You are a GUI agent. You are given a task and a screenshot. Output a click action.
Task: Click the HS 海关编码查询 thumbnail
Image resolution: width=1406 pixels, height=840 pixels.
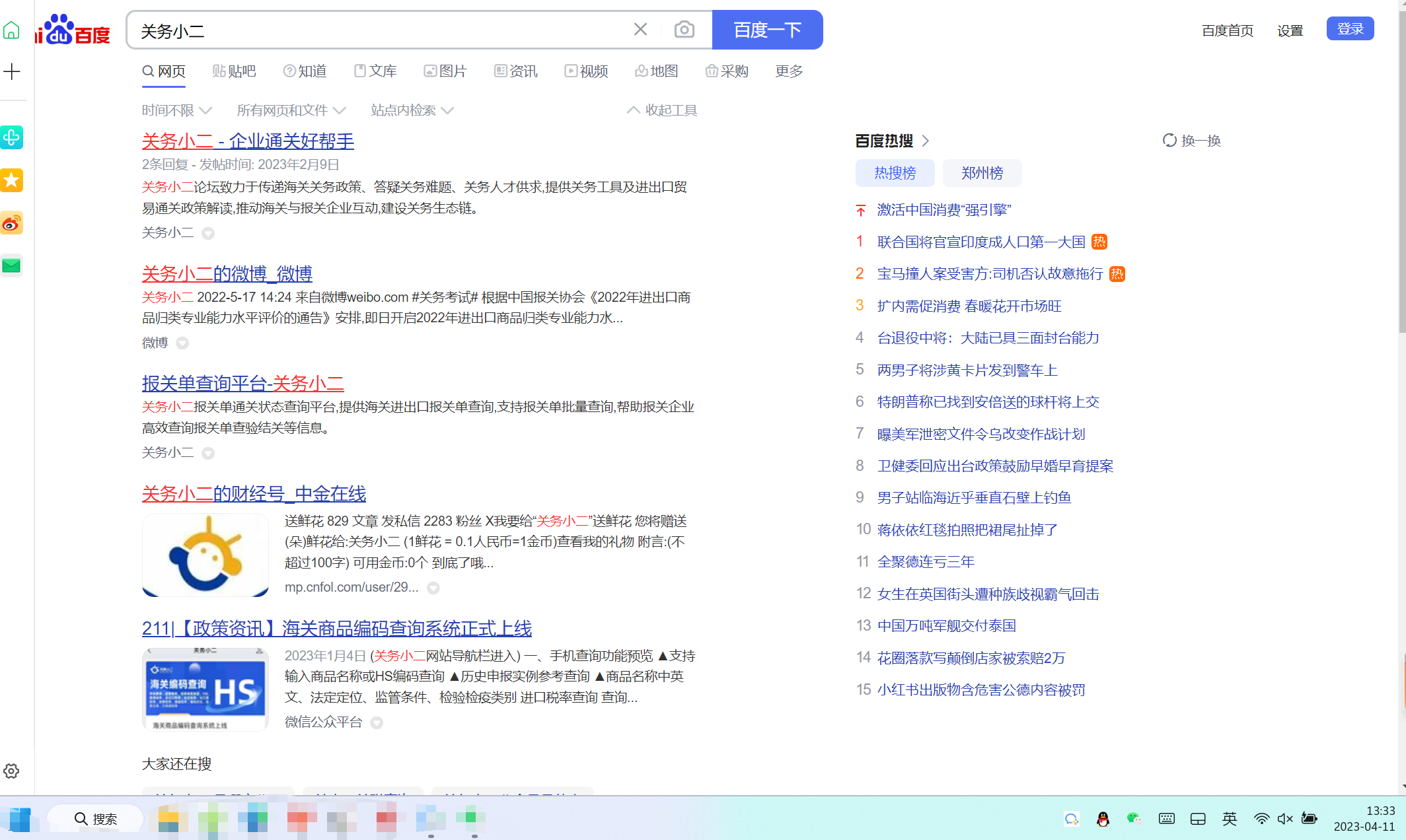pos(205,689)
